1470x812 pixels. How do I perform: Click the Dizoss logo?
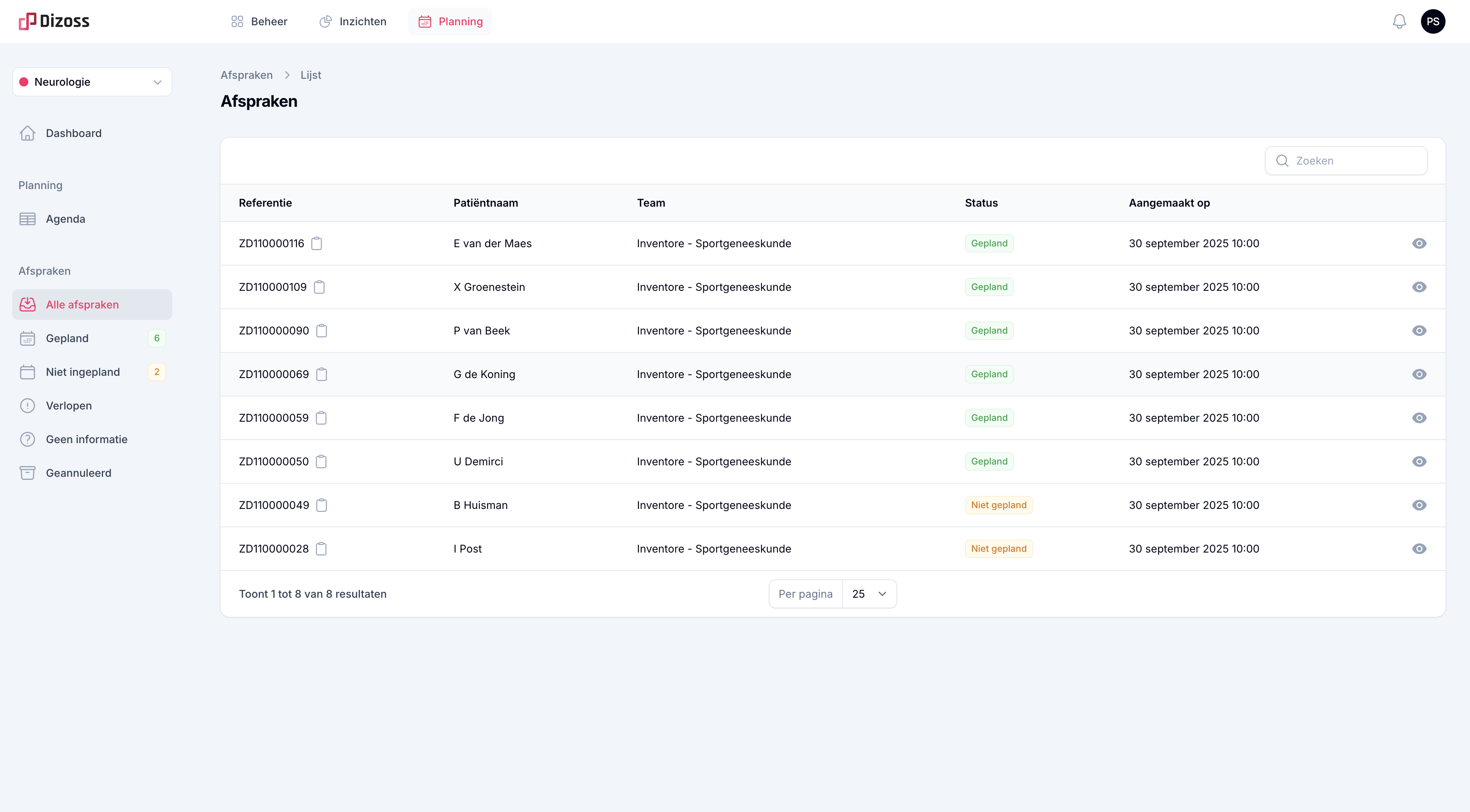click(x=54, y=22)
